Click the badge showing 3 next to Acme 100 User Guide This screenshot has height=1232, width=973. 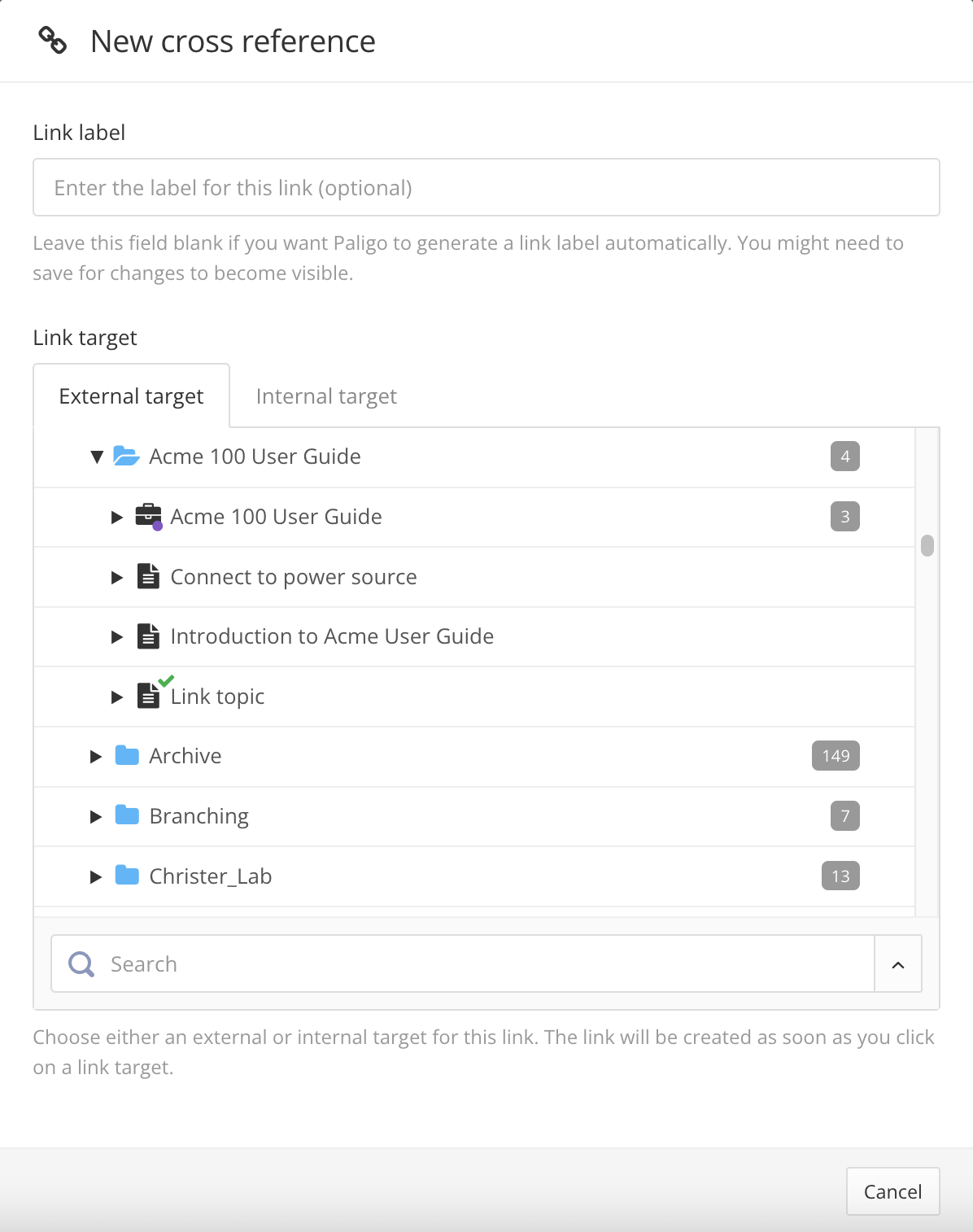[845, 516]
